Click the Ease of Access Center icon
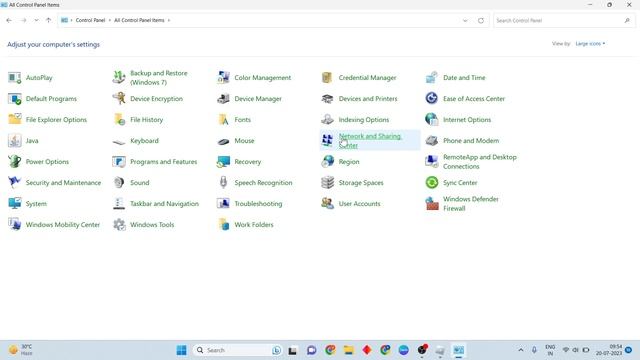Image resolution: width=640 pixels, height=360 pixels. tap(432, 98)
